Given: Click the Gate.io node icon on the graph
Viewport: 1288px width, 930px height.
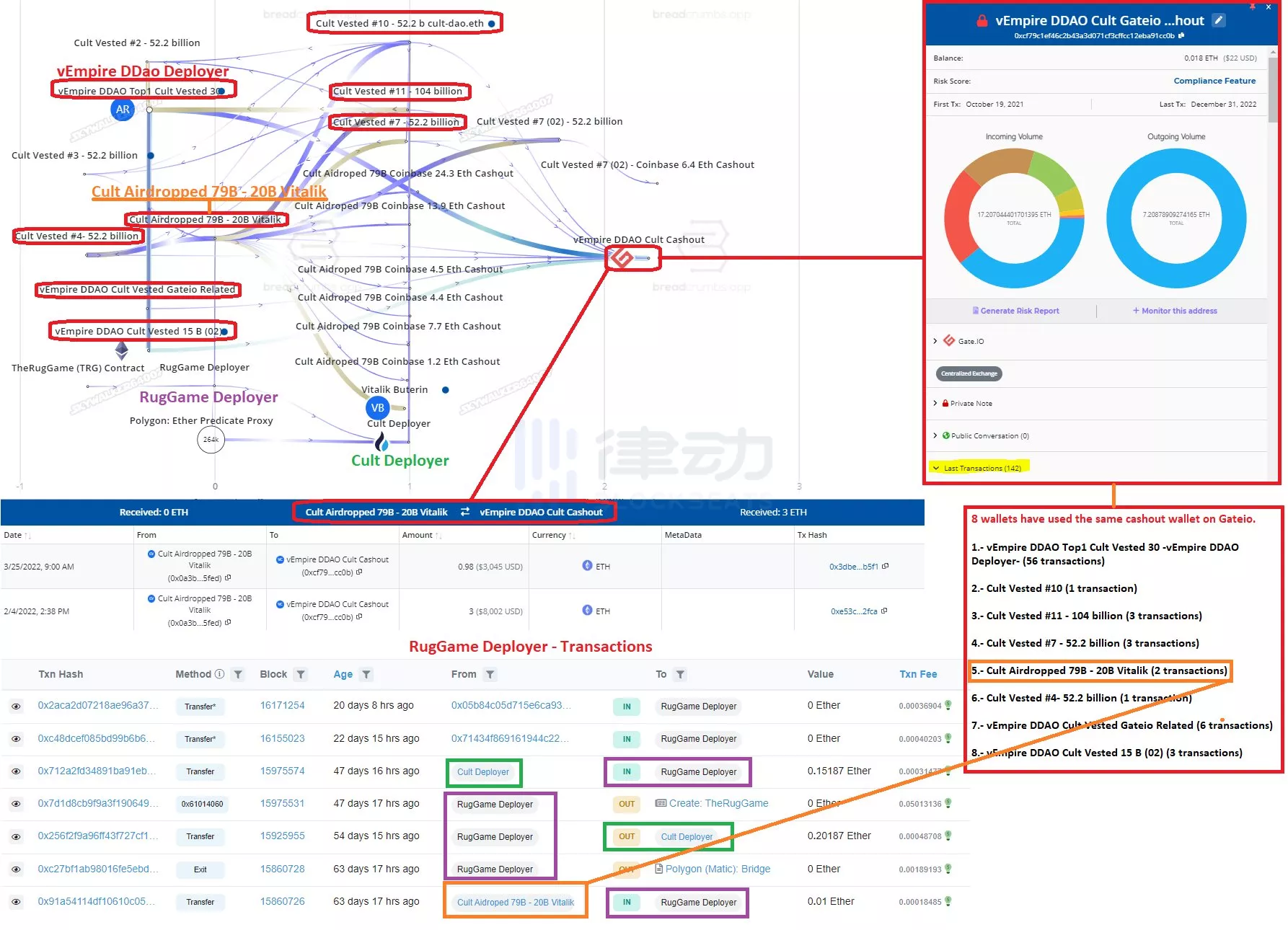Looking at the screenshot, I should coord(621,257).
